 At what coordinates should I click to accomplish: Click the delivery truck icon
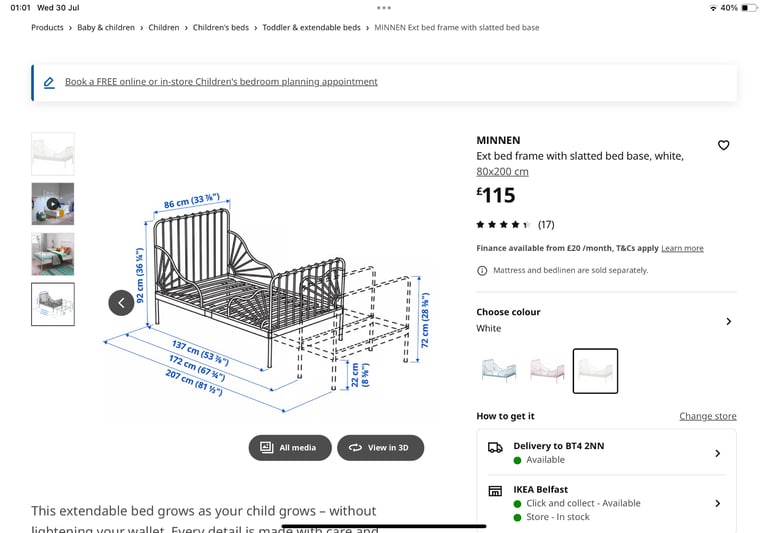coord(495,447)
